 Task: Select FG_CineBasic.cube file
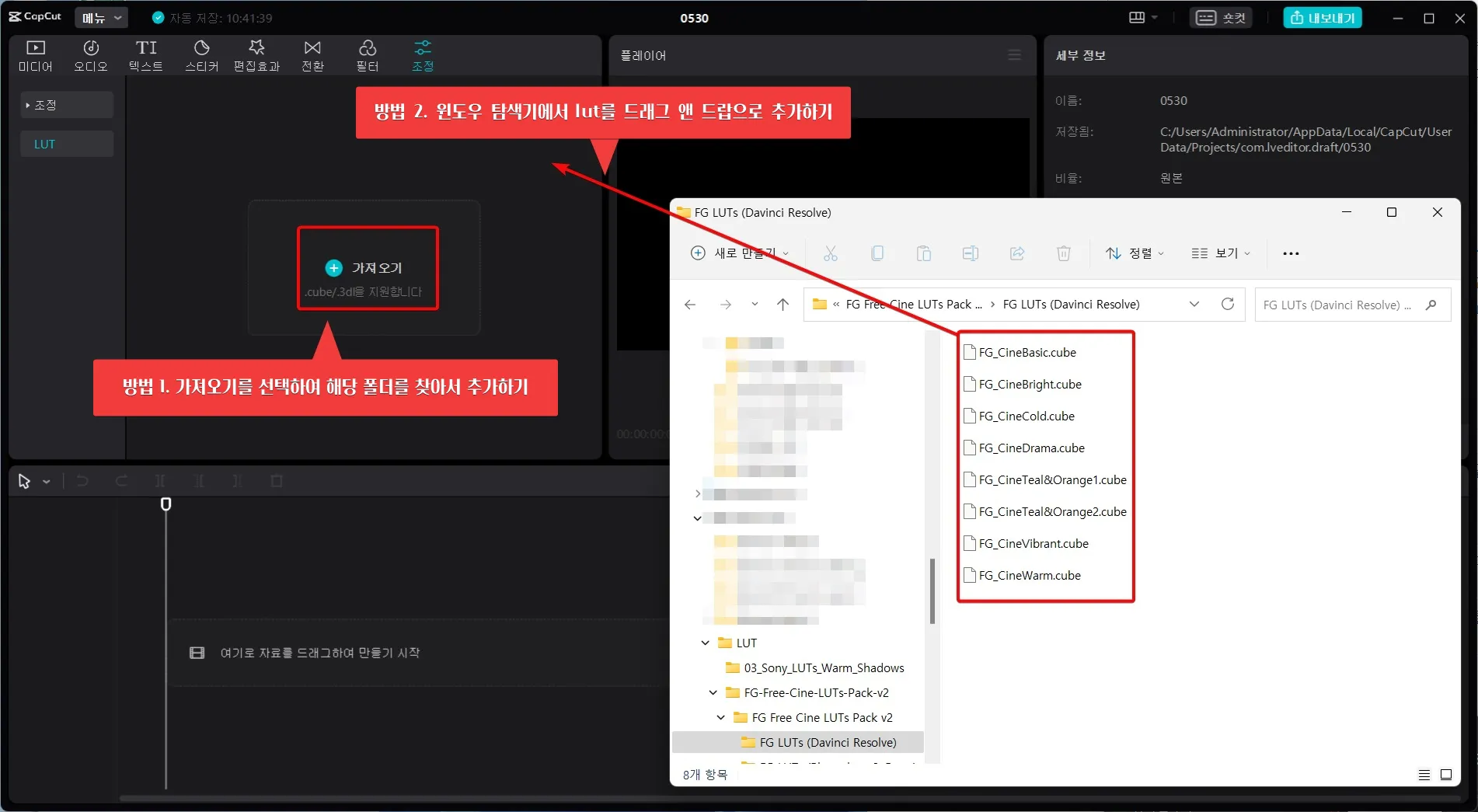1020,352
